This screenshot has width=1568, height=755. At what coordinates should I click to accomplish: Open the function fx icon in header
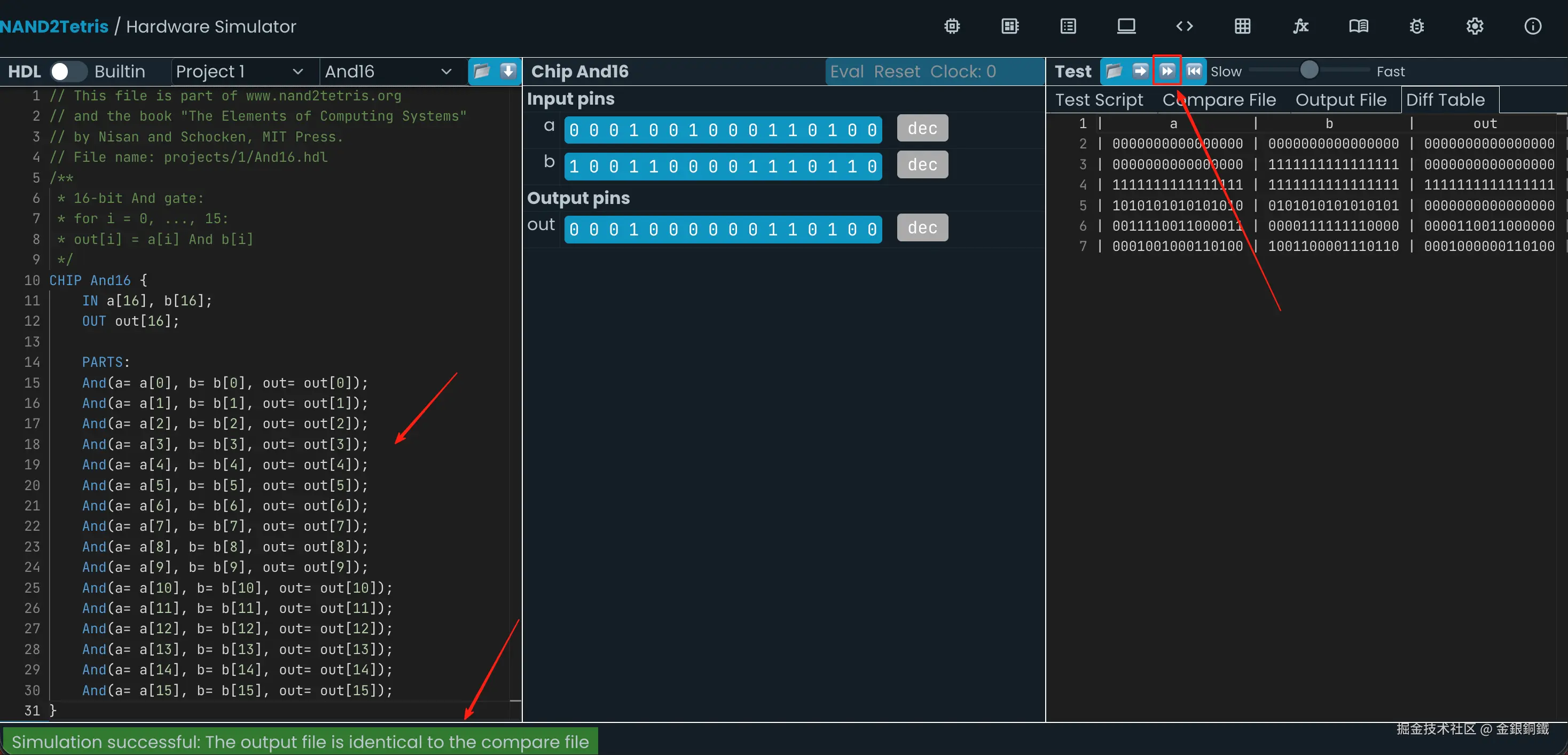(x=1300, y=26)
